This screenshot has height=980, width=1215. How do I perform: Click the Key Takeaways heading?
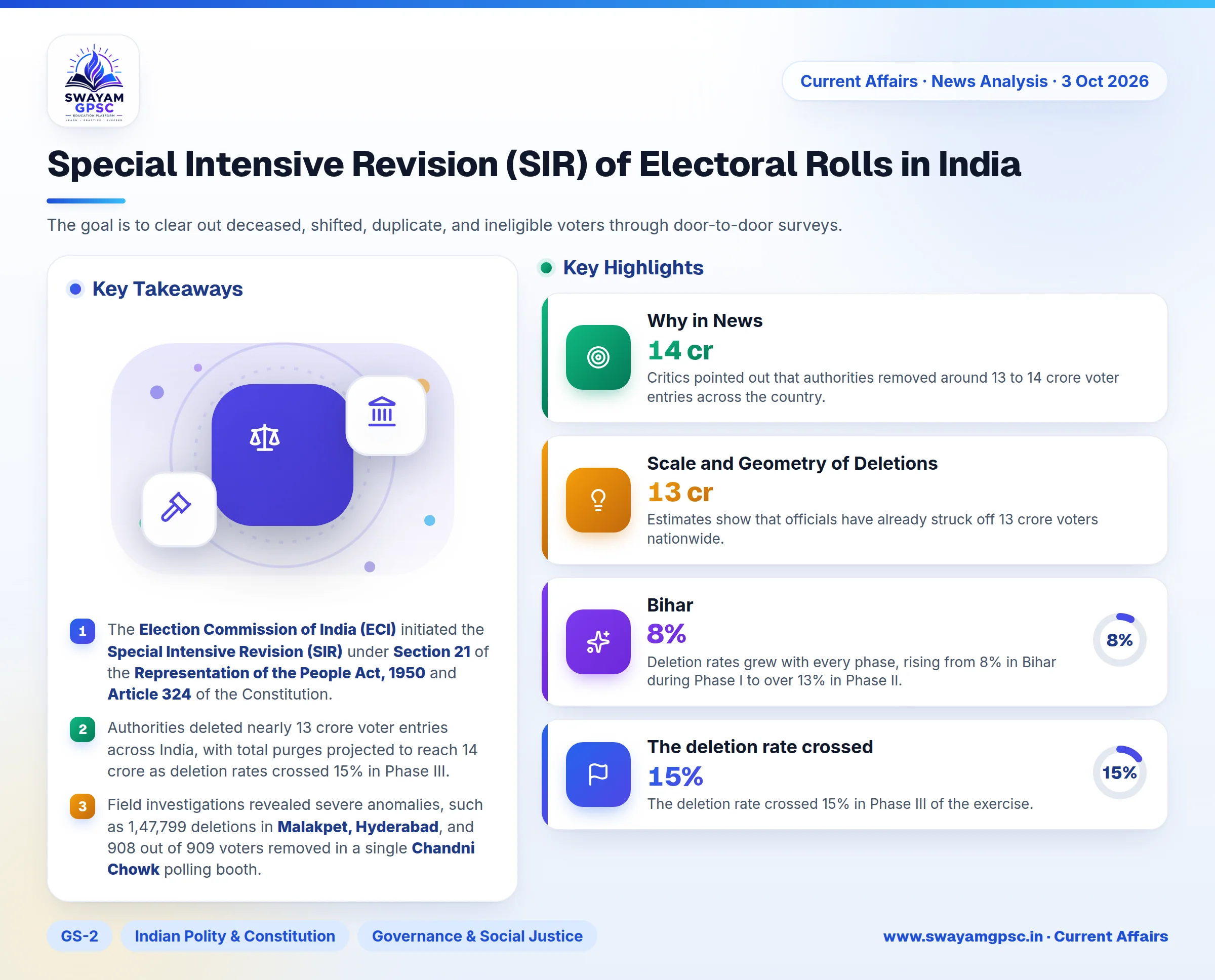point(168,289)
